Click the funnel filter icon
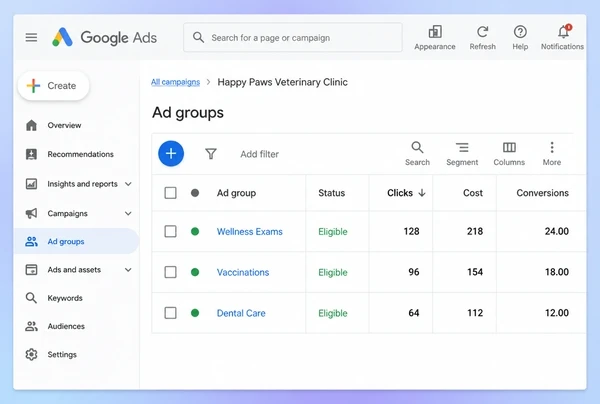Viewport: 600px width, 404px height. 211,154
